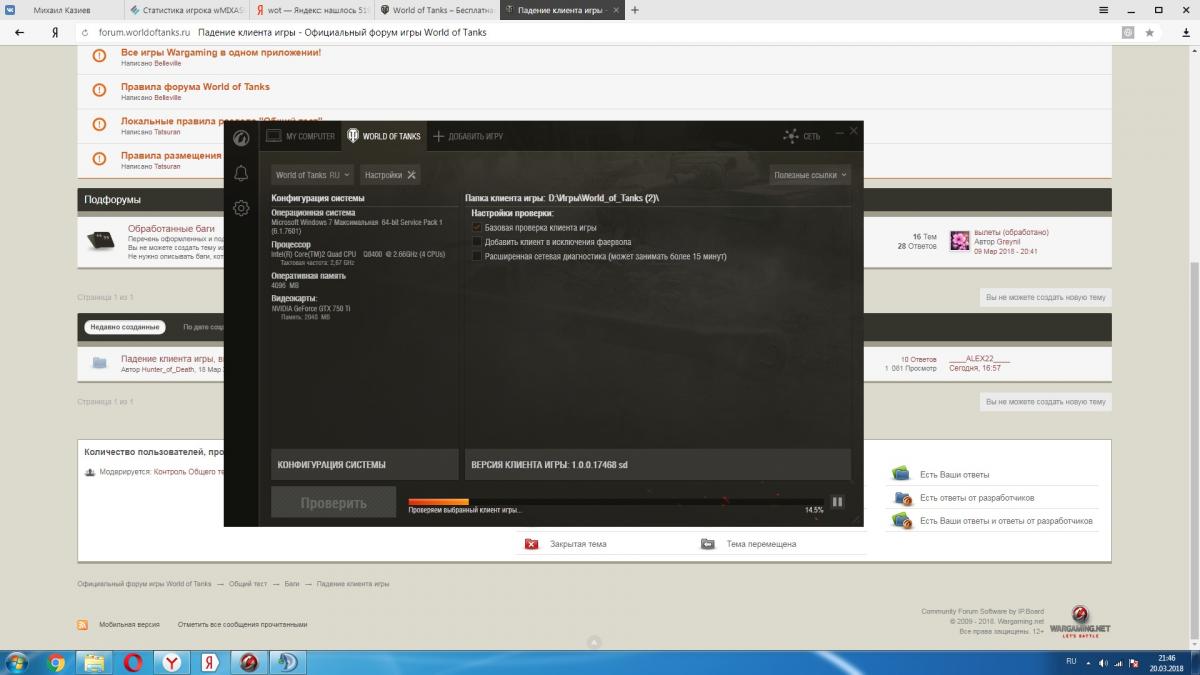The height and width of the screenshot is (675, 1200).
Task: Expand Полезные ссылки dropdown
Action: [x=810, y=175]
